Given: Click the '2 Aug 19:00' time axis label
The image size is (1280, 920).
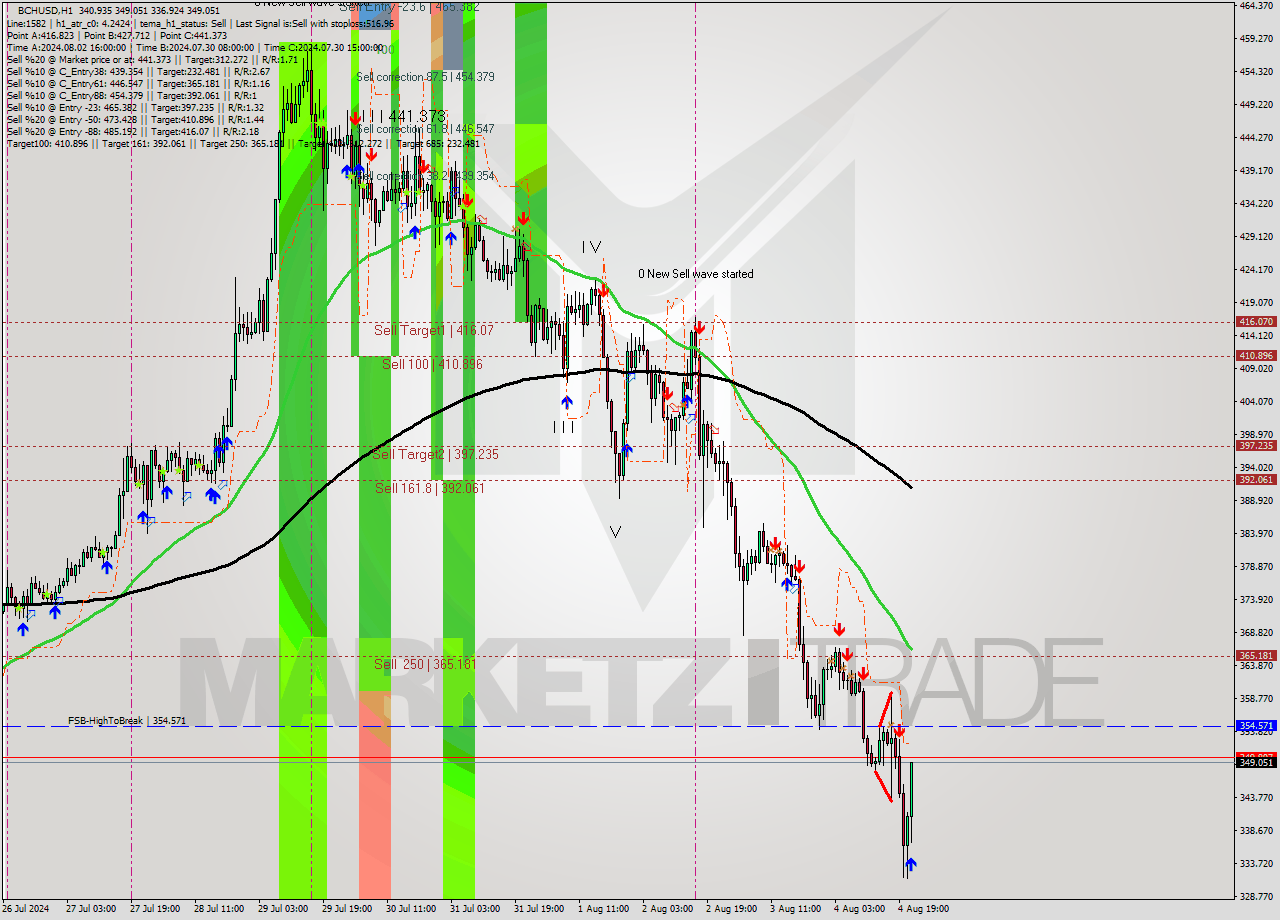Looking at the screenshot, I should [731, 909].
